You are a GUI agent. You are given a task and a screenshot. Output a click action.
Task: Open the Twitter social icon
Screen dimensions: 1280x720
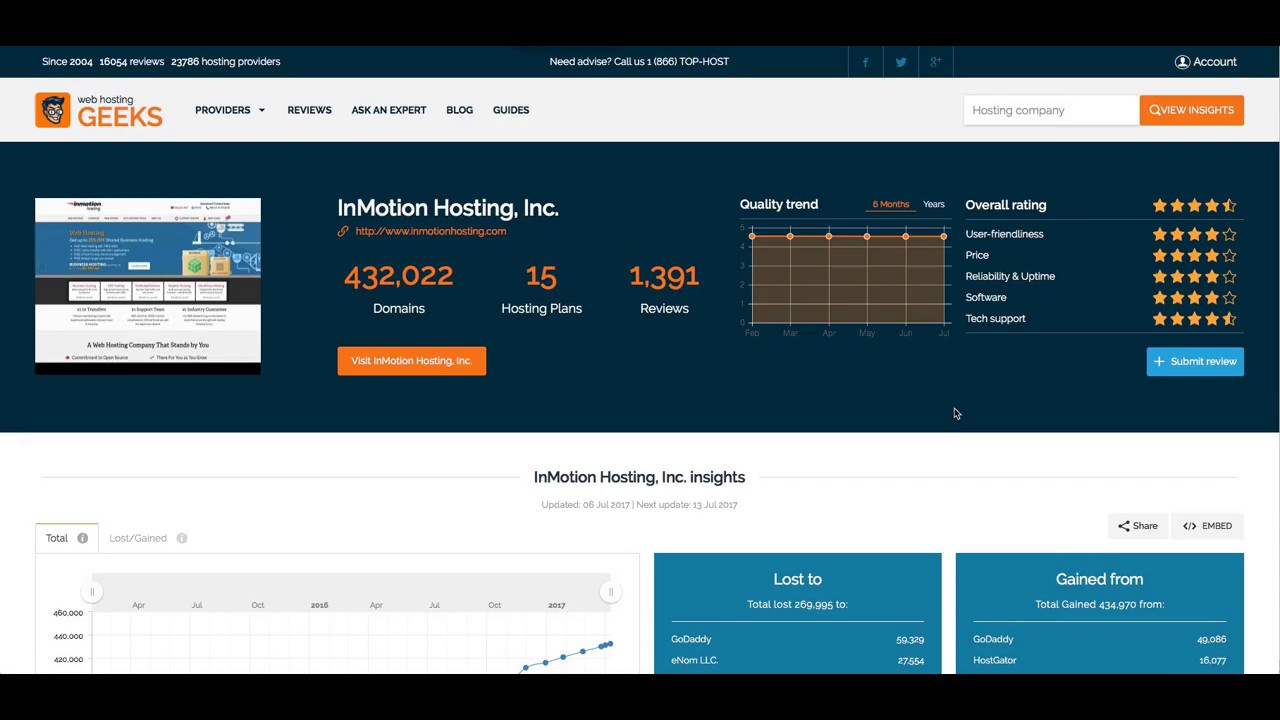[901, 62]
